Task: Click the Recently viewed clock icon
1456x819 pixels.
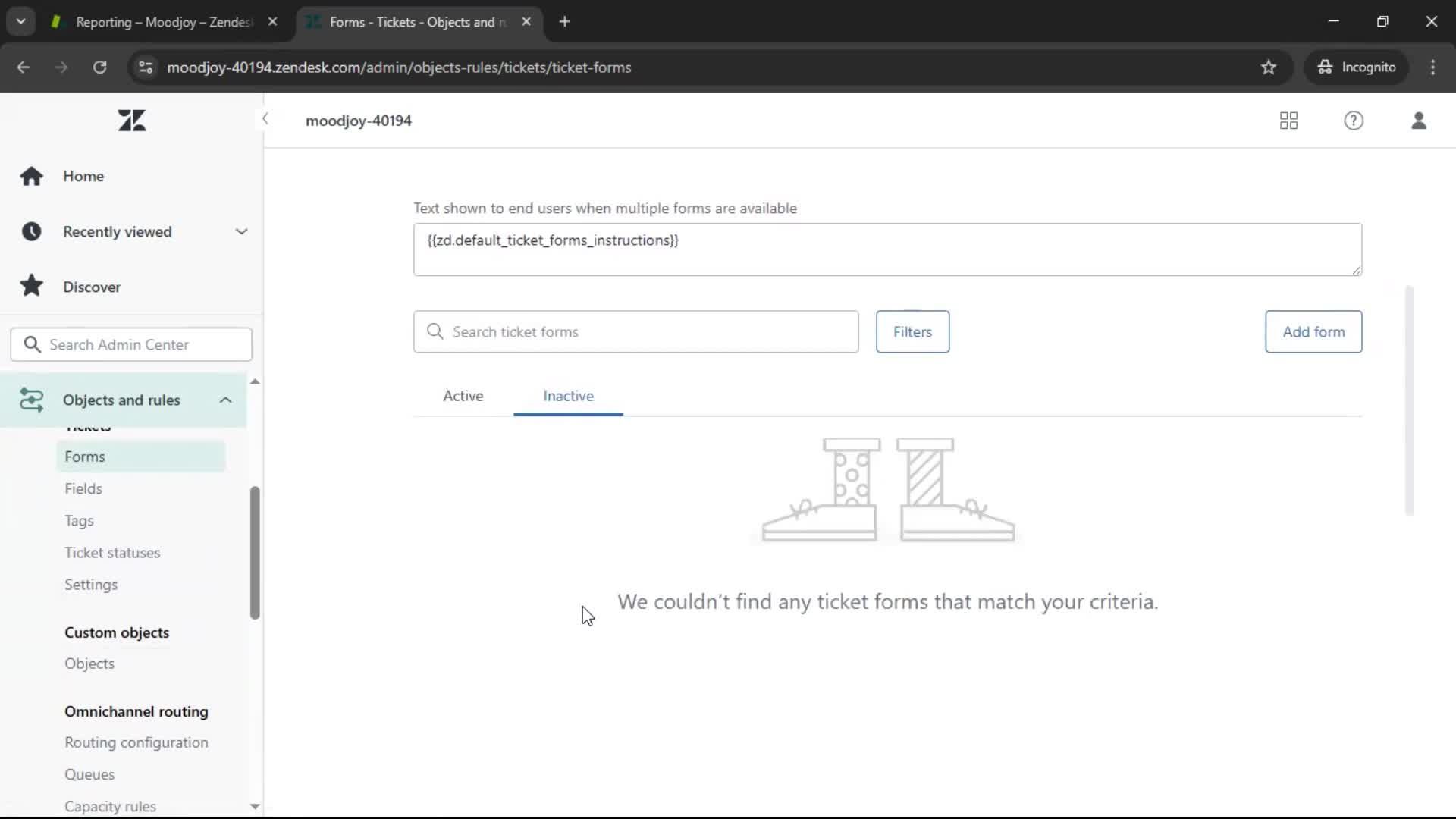Action: click(x=31, y=231)
